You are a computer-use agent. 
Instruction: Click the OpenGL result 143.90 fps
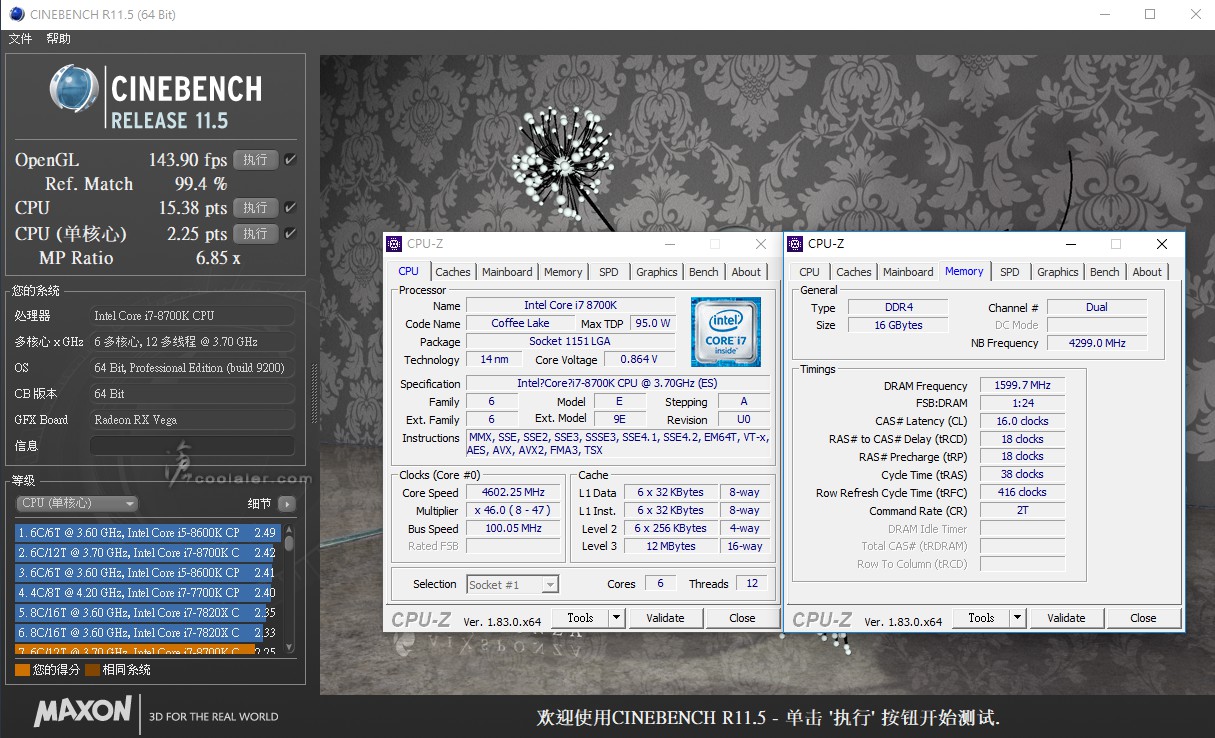[x=188, y=160]
